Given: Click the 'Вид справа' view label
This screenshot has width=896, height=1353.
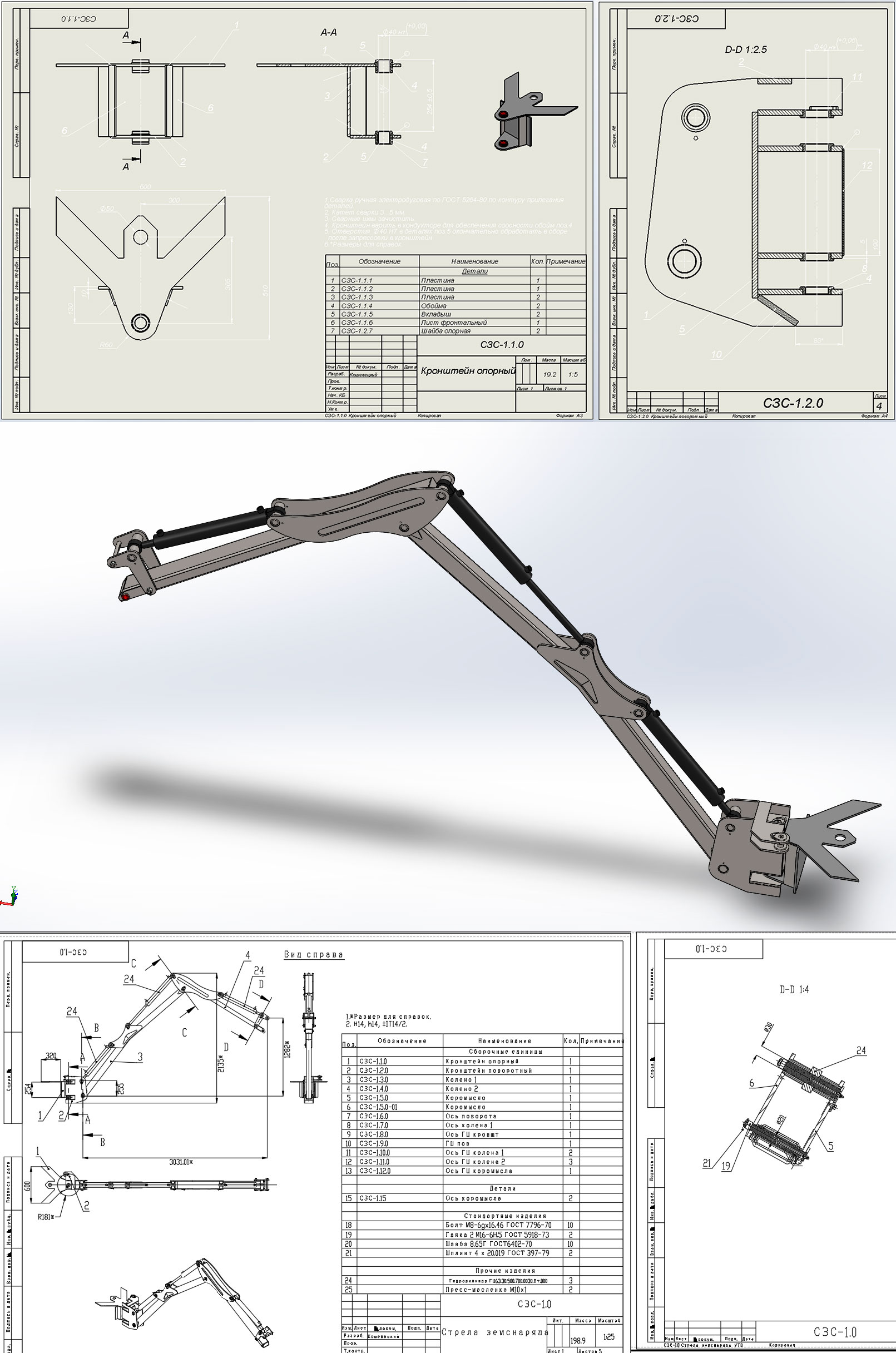Looking at the screenshot, I should coord(314,954).
